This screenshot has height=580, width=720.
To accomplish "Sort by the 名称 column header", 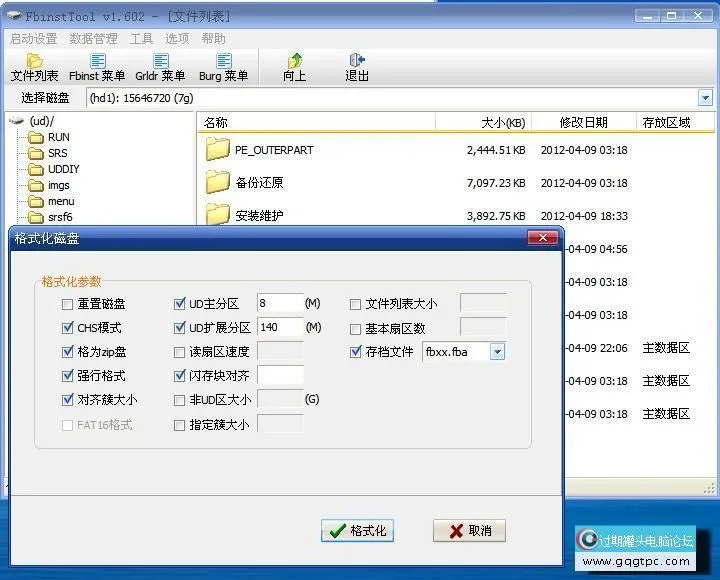I will pyautogui.click(x=317, y=123).
